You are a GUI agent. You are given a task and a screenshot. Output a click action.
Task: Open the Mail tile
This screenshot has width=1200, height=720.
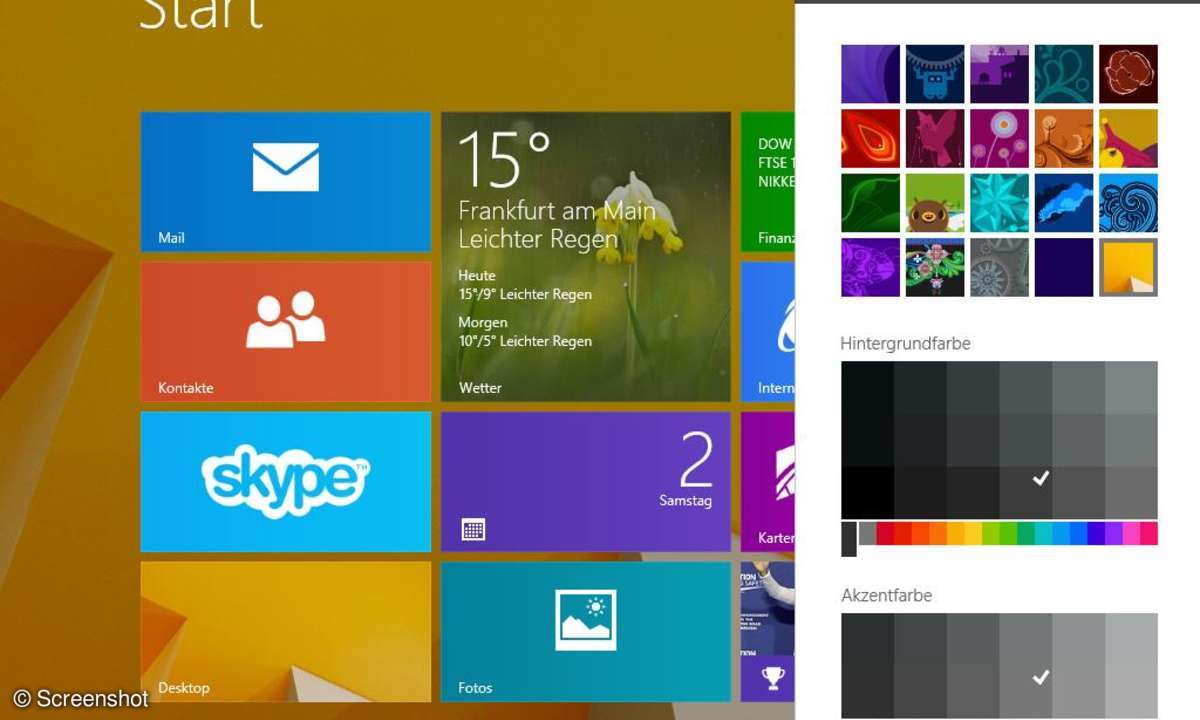(285, 181)
